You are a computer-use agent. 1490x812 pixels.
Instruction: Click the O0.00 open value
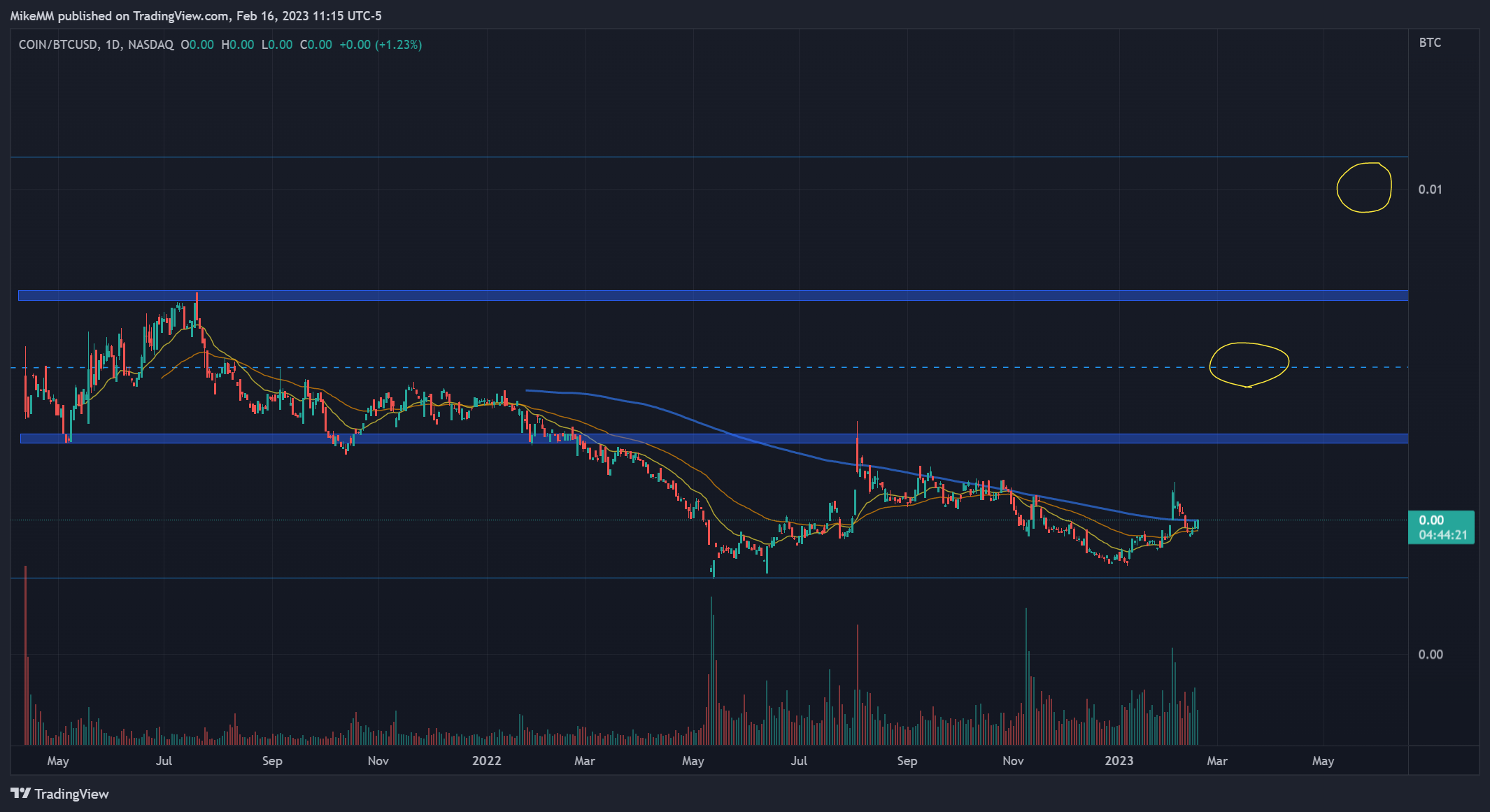click(x=197, y=45)
